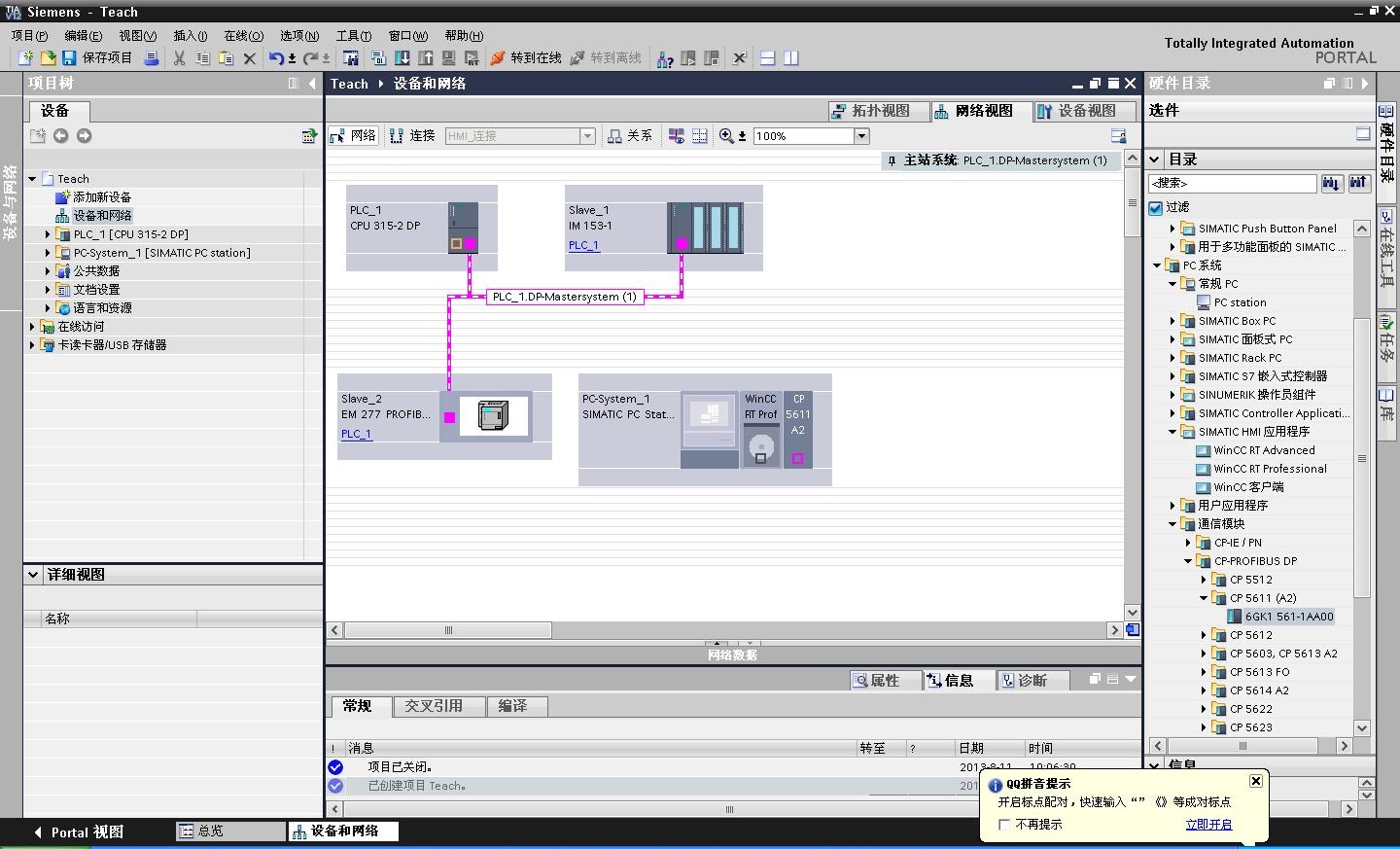Expand the PLC_1 [CPU 315-2 DP] tree node
The height and width of the screenshot is (849, 1400).
pyautogui.click(x=48, y=234)
